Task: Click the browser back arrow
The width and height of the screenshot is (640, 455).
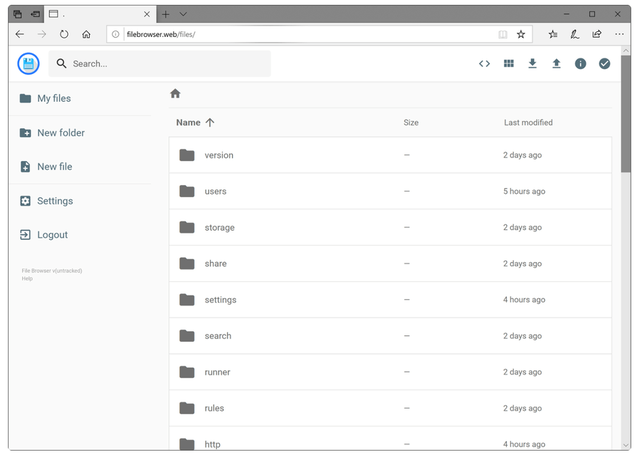Action: 20,34
